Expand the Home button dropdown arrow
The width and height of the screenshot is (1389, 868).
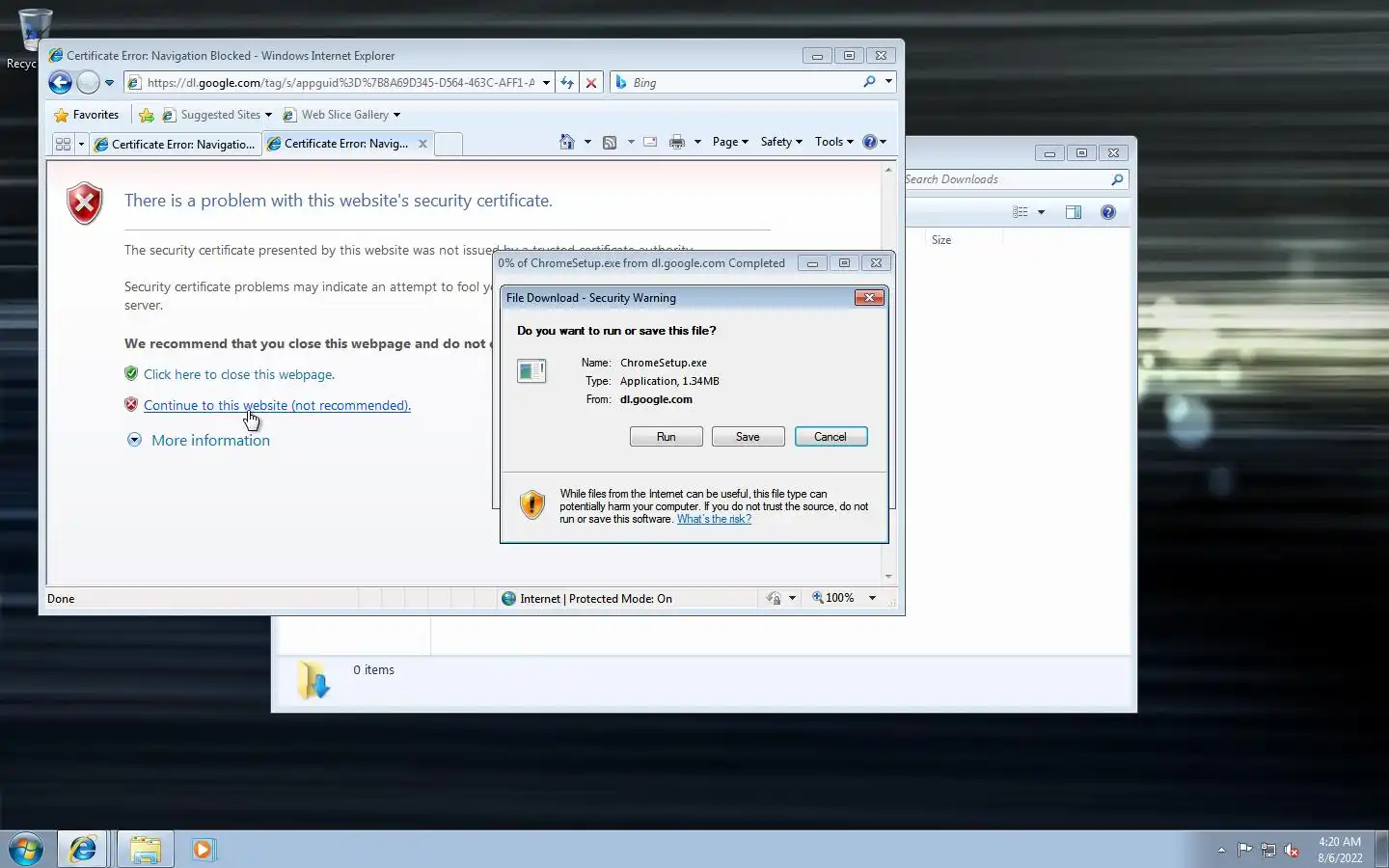point(587,142)
